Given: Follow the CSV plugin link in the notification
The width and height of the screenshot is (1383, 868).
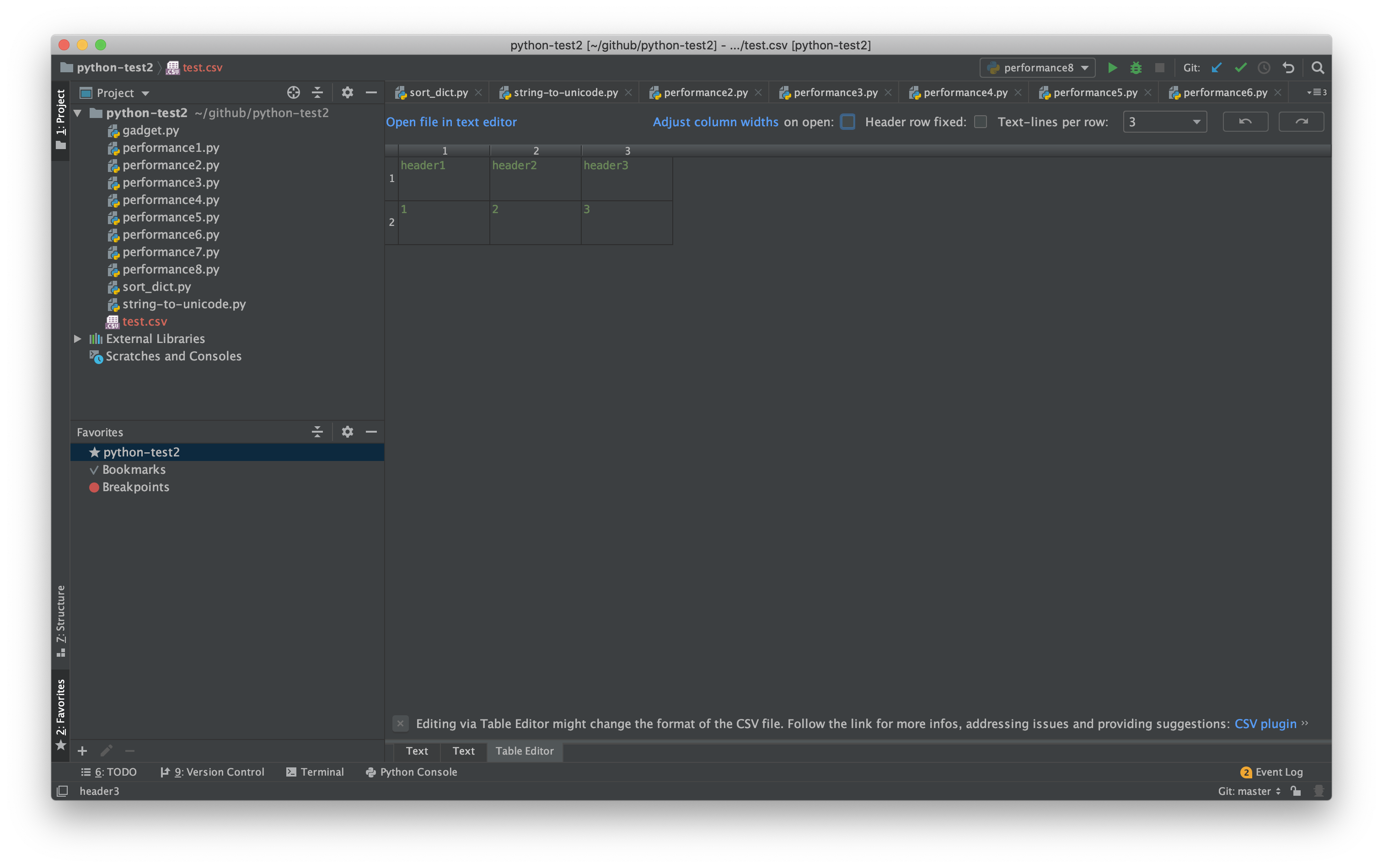Looking at the screenshot, I should [1265, 724].
